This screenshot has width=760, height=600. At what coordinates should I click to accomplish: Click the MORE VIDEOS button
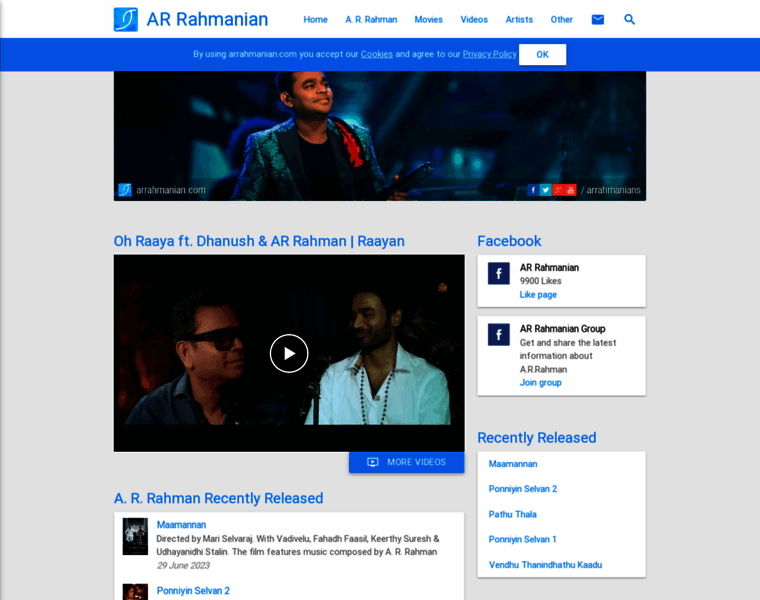tap(407, 462)
